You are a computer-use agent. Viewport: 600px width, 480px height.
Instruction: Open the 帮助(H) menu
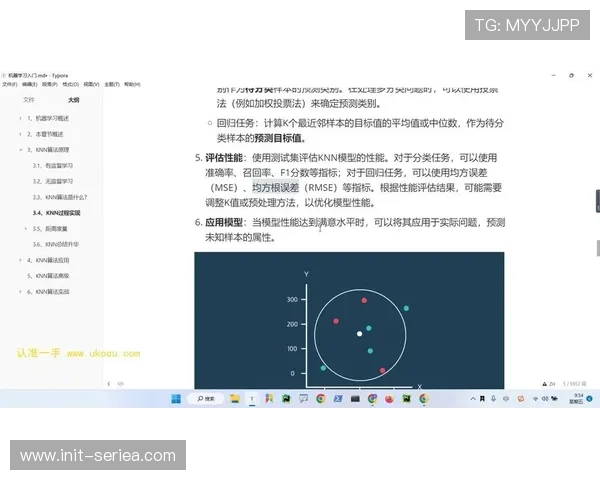tap(132, 84)
